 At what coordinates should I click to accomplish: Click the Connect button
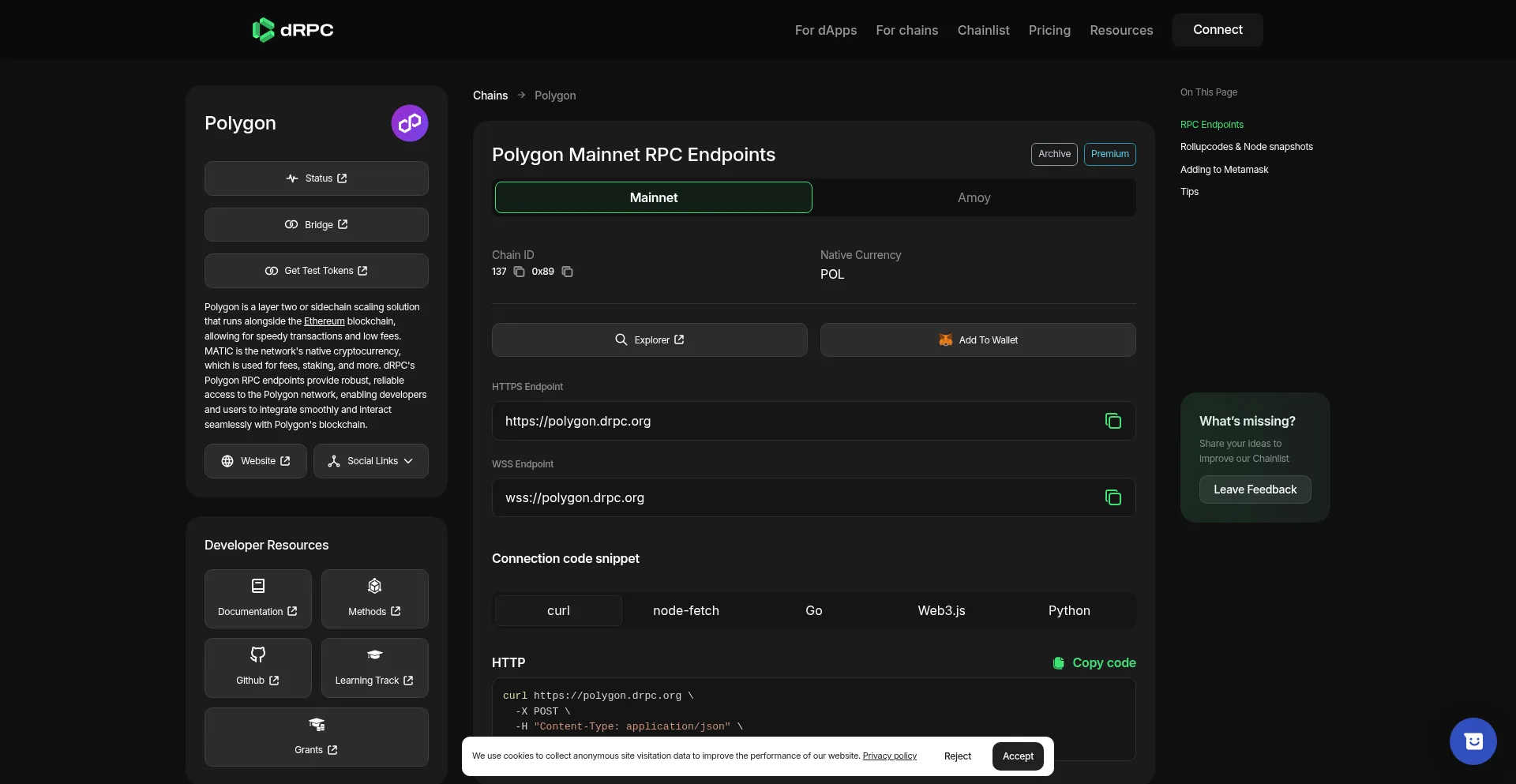tap(1218, 30)
